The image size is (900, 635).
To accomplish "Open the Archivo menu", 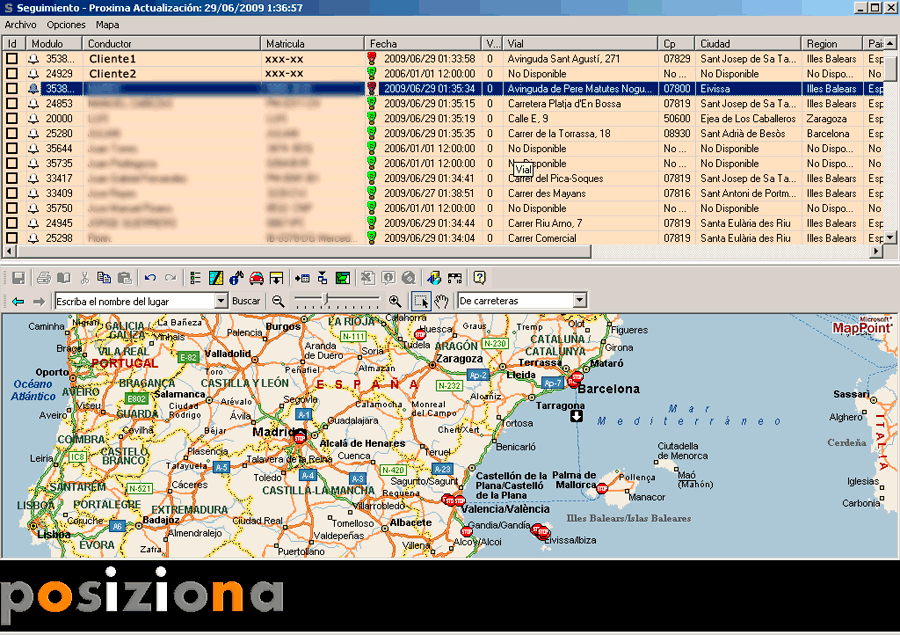I will pos(21,25).
